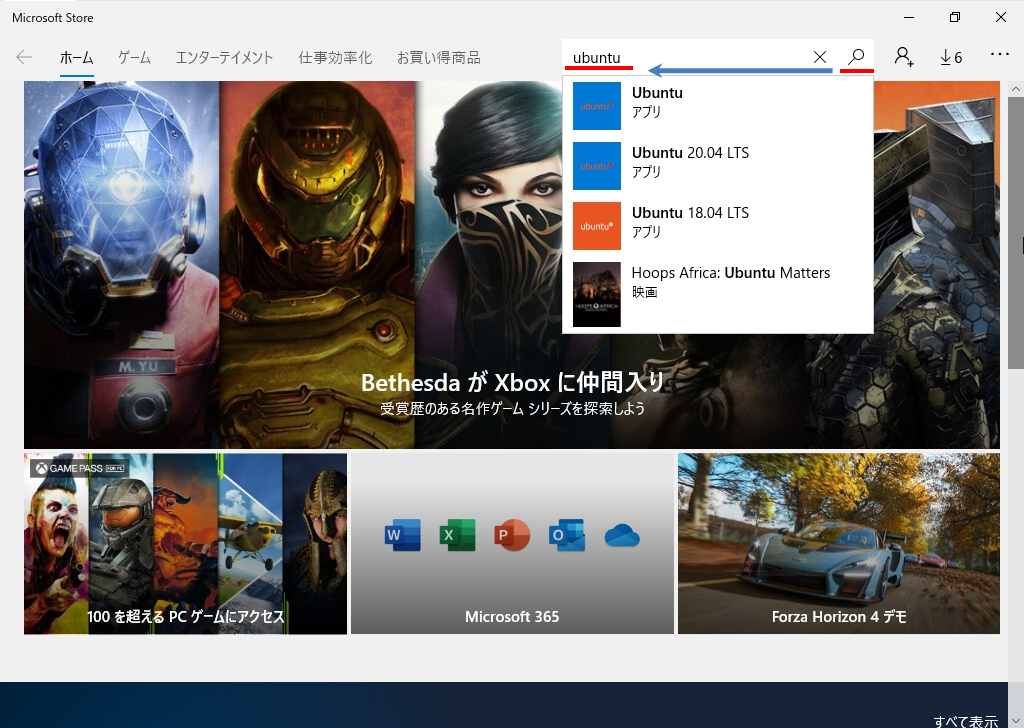Open downloads and updates (6)
The height and width of the screenshot is (728, 1024).
coord(951,57)
